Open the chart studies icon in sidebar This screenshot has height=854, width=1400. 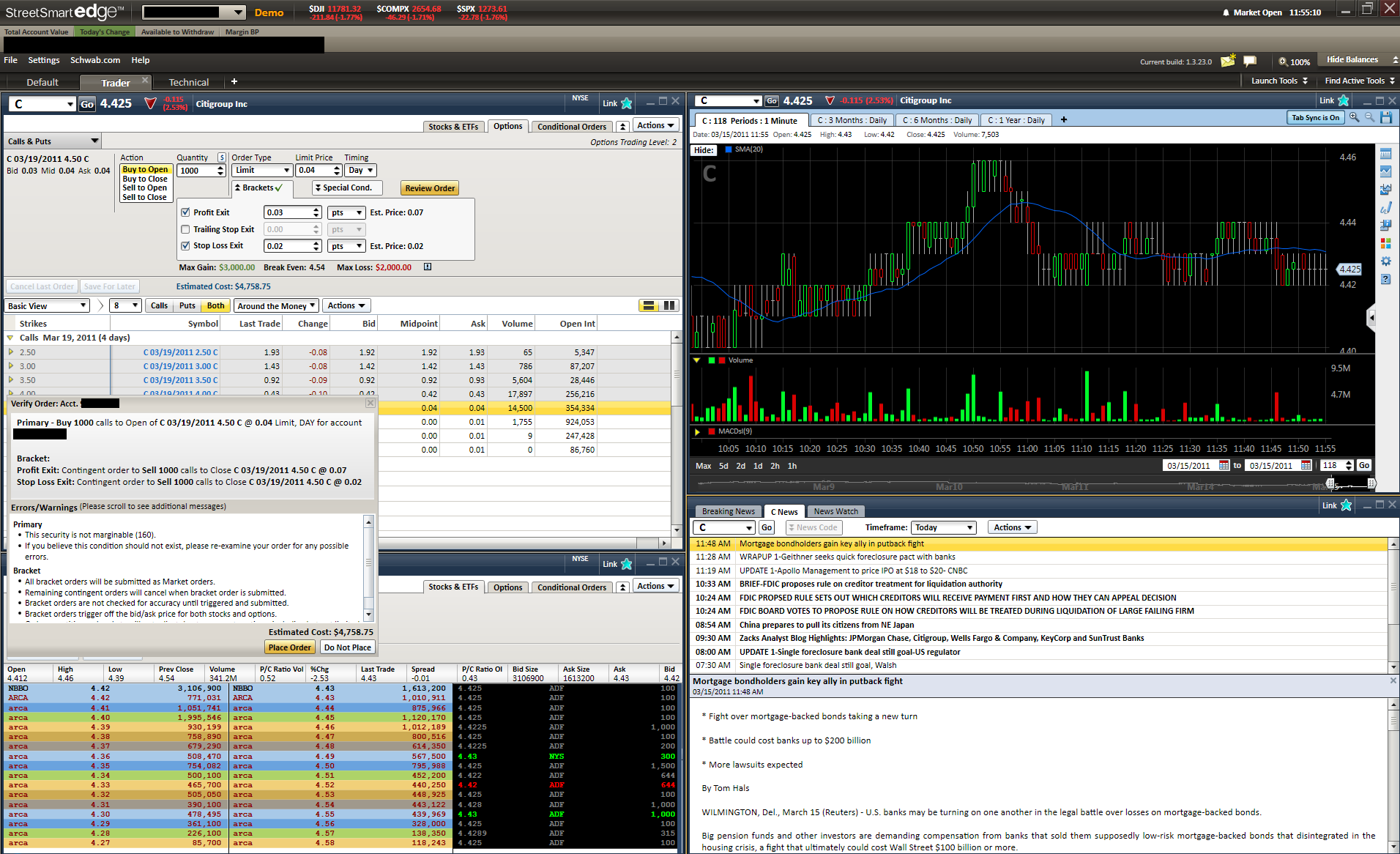(x=1385, y=190)
